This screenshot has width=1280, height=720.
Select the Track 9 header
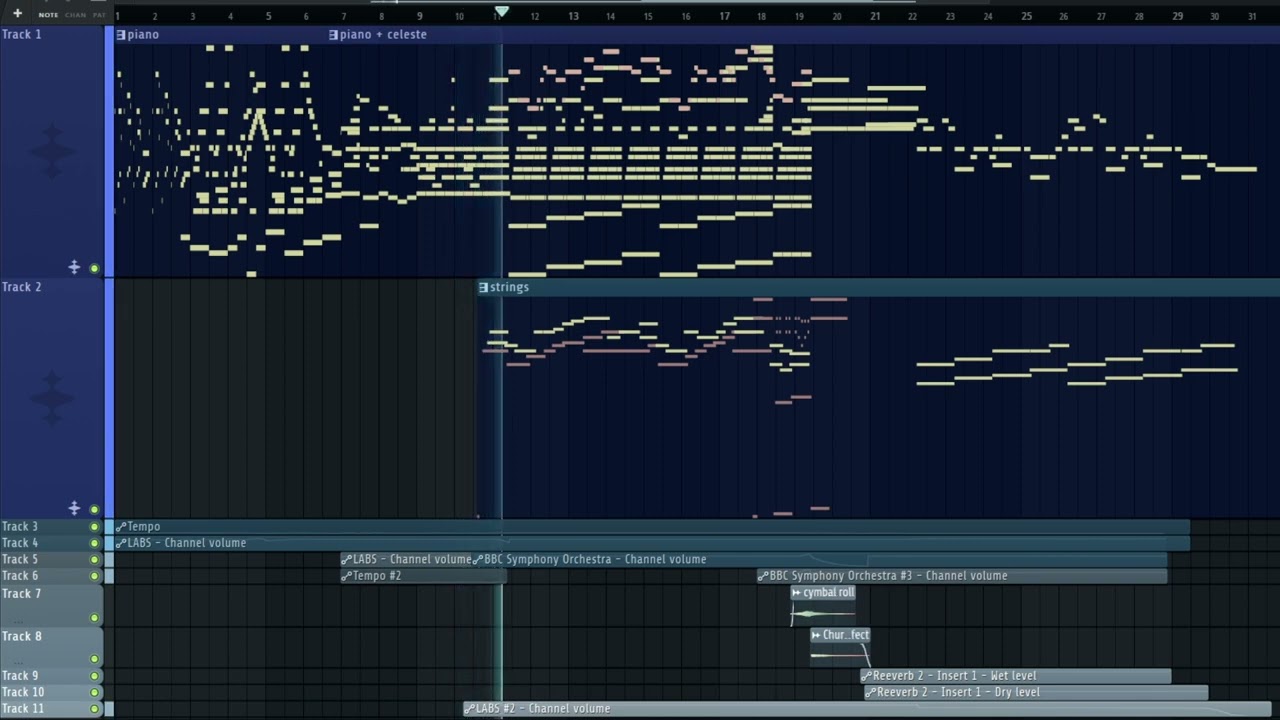52,676
